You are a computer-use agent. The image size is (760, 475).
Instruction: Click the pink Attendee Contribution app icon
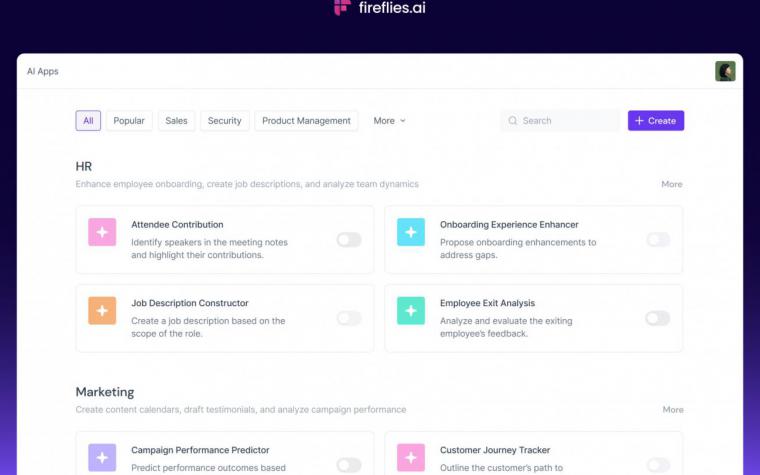(102, 232)
